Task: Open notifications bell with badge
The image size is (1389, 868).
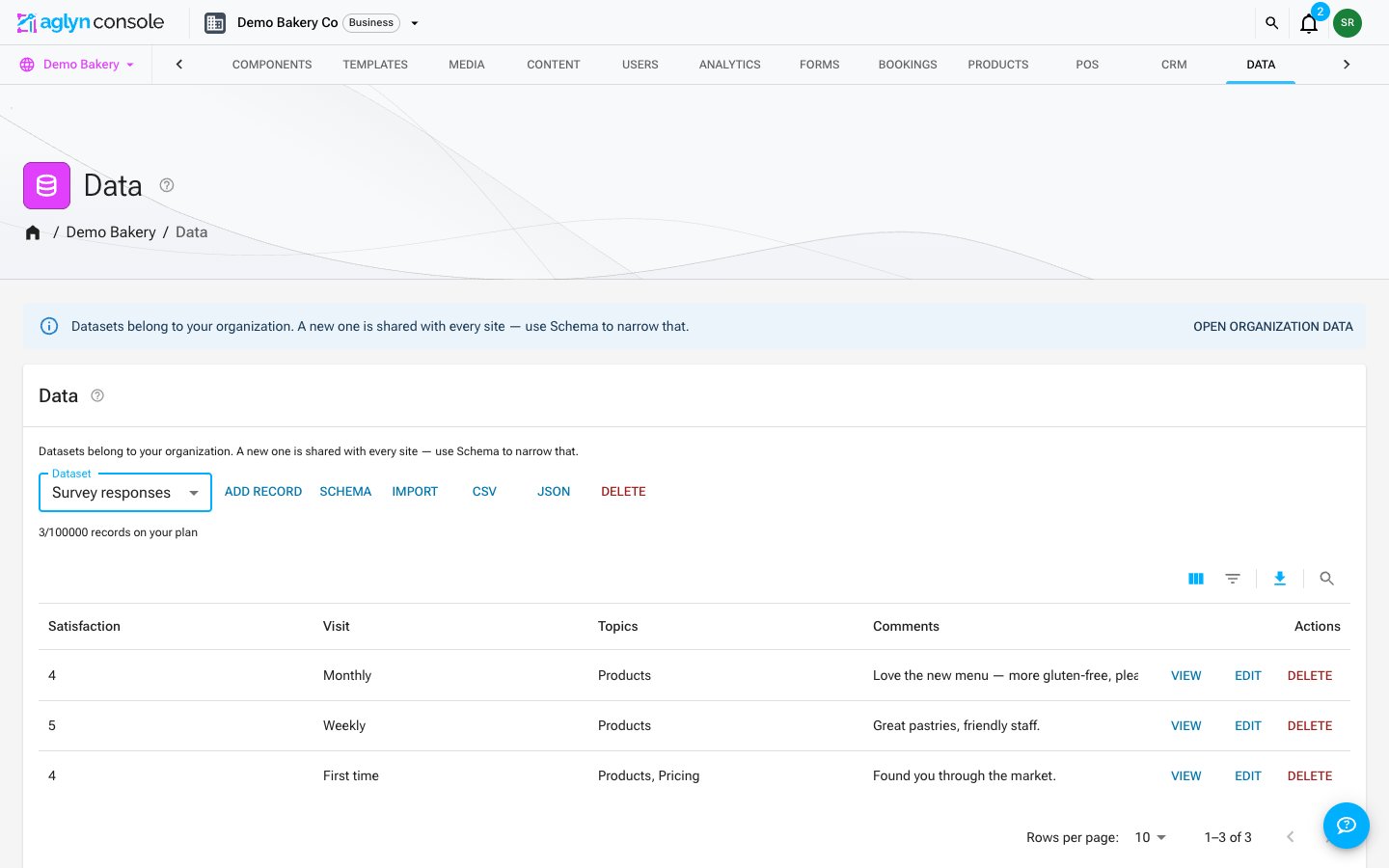Action: (1309, 23)
